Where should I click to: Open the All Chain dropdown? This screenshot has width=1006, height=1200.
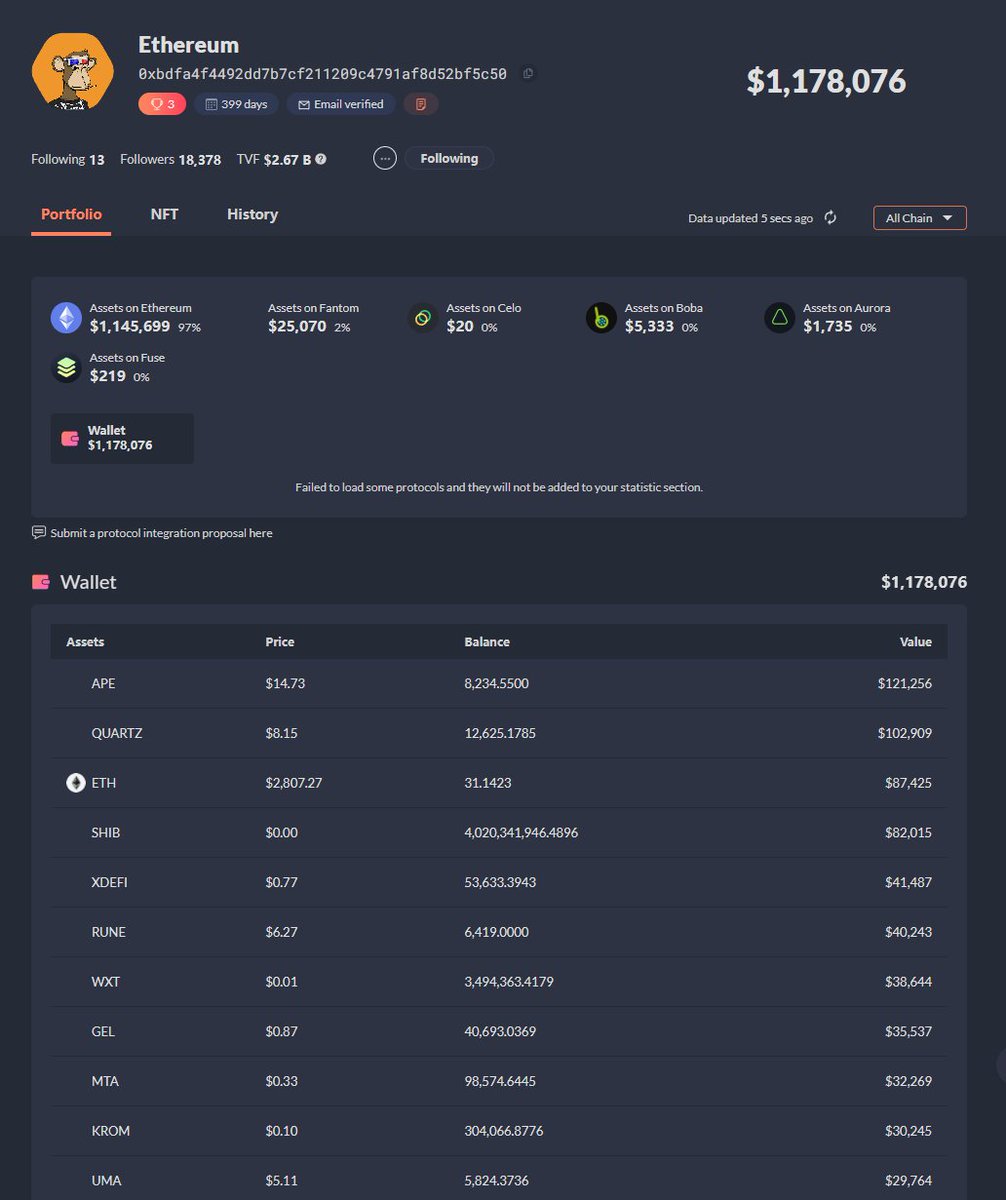[920, 217]
